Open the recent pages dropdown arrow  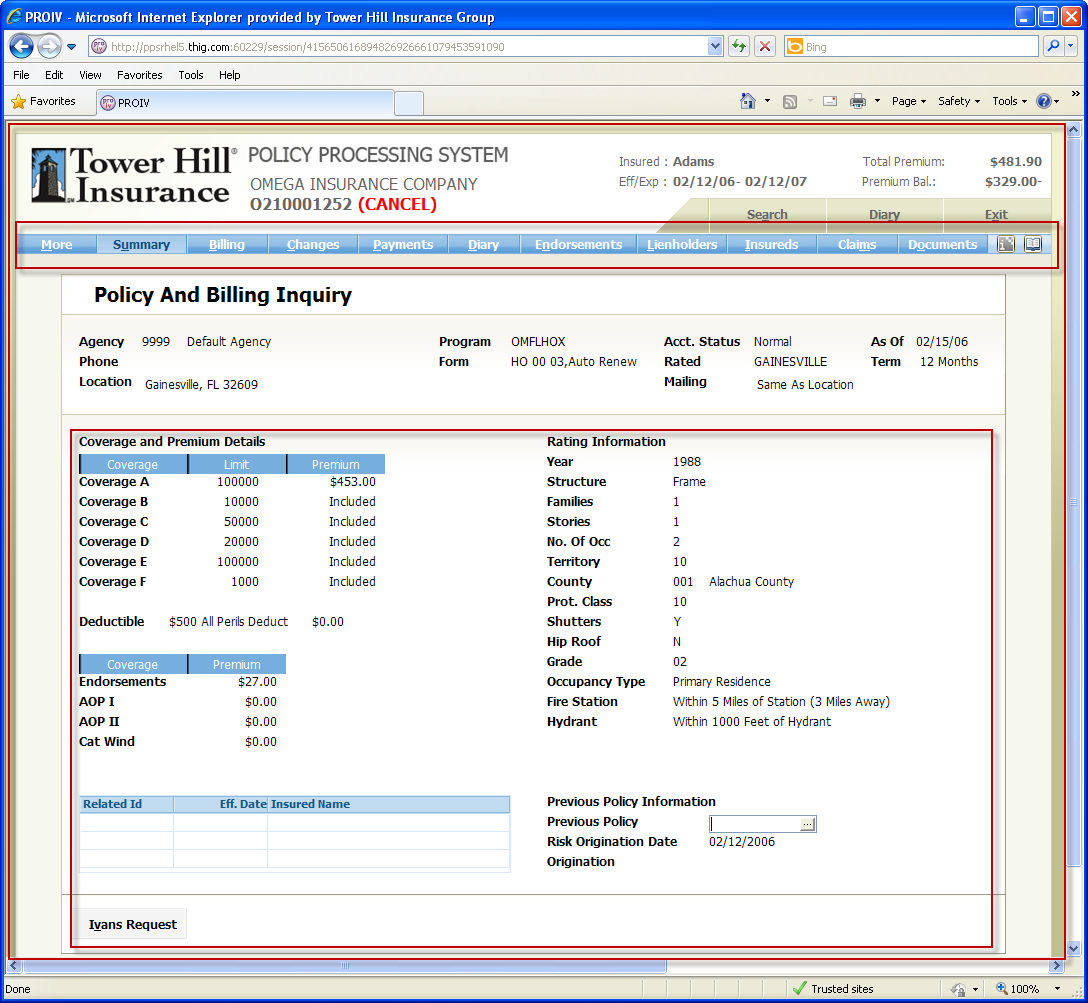pos(71,47)
